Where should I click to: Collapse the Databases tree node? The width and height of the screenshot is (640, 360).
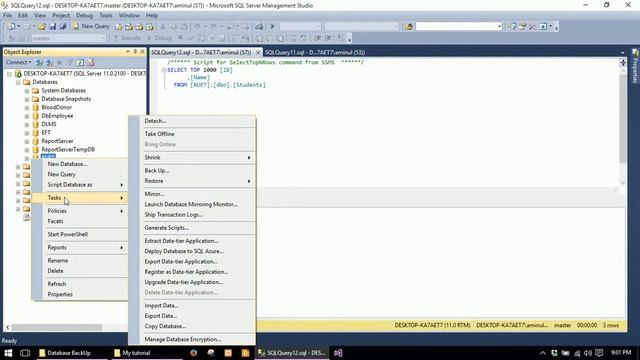18,82
